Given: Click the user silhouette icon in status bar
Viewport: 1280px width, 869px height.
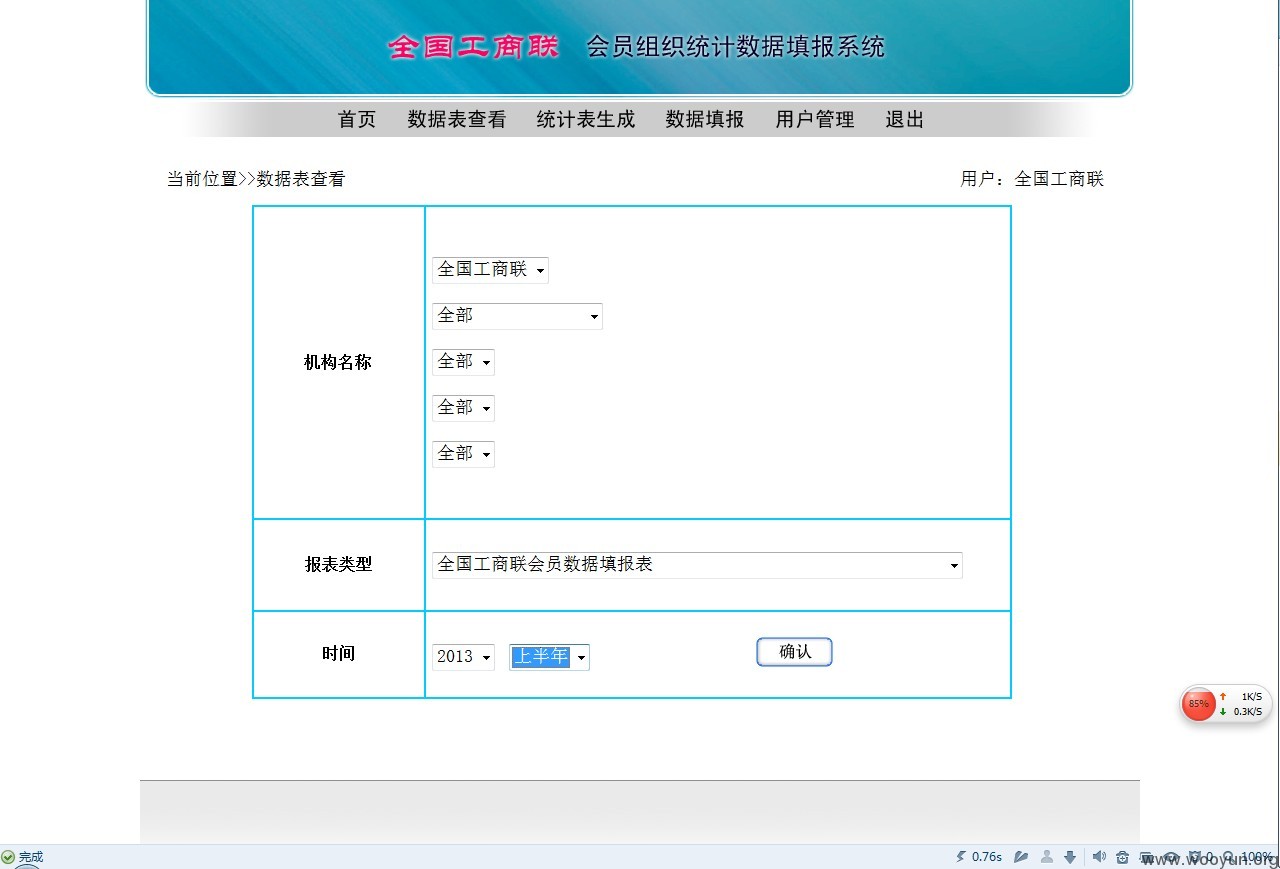Looking at the screenshot, I should pos(1046,857).
